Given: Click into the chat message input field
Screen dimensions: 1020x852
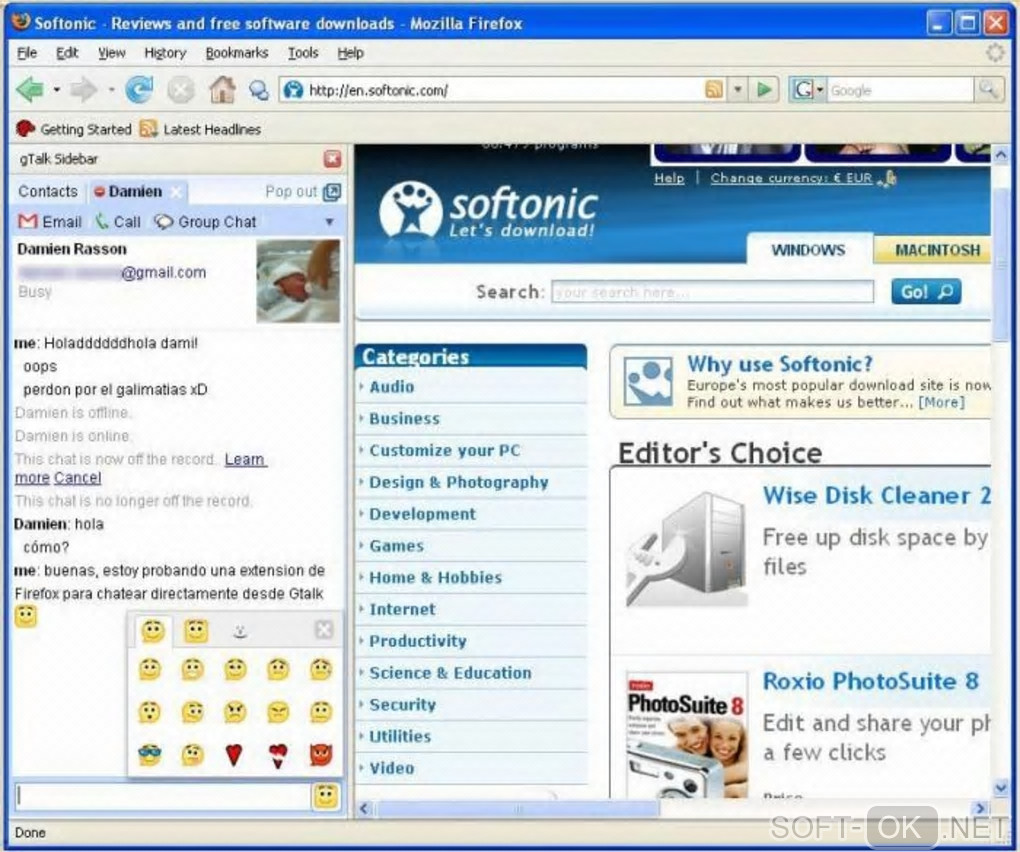Looking at the screenshot, I should [163, 796].
